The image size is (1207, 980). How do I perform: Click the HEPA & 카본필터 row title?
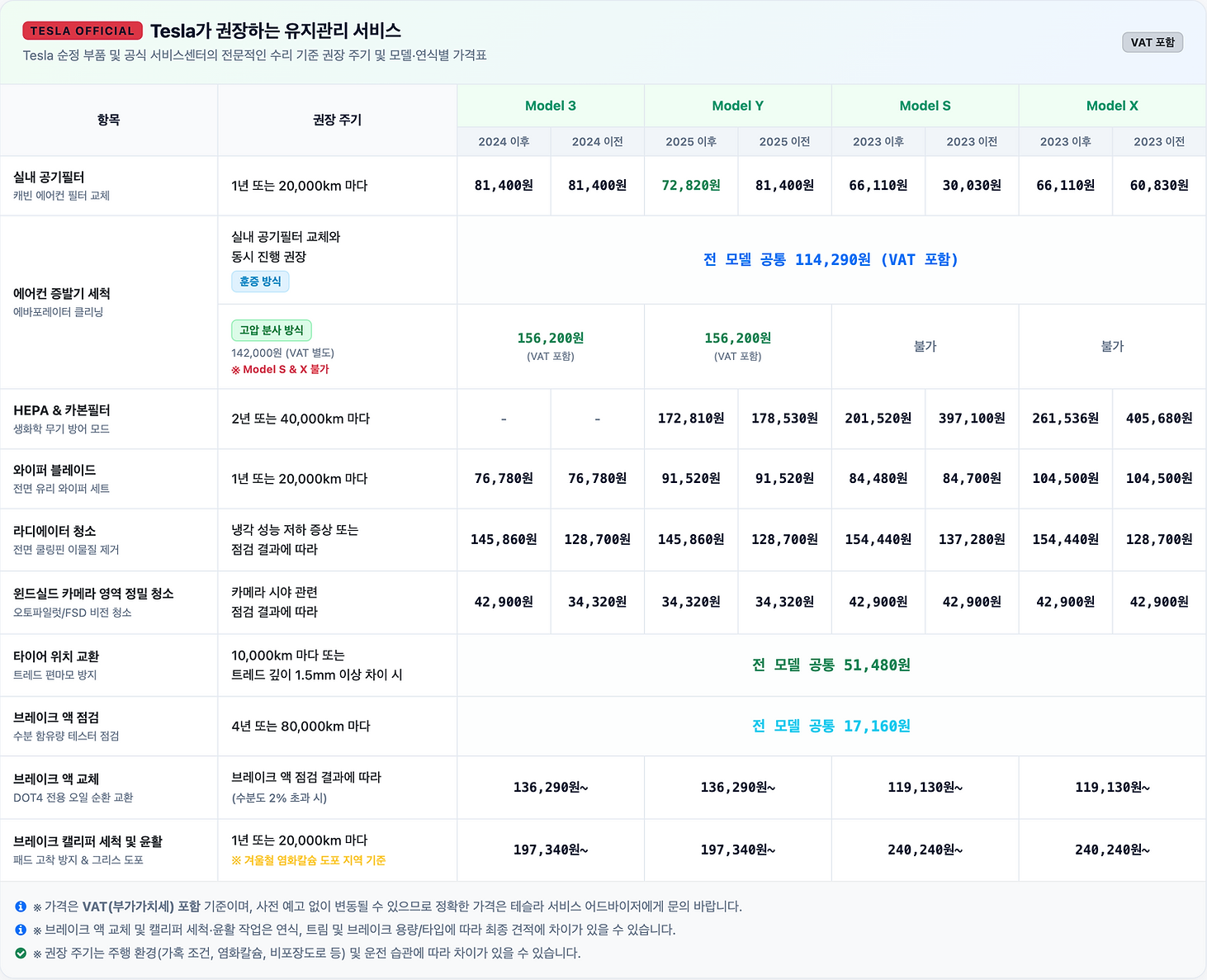pos(62,410)
